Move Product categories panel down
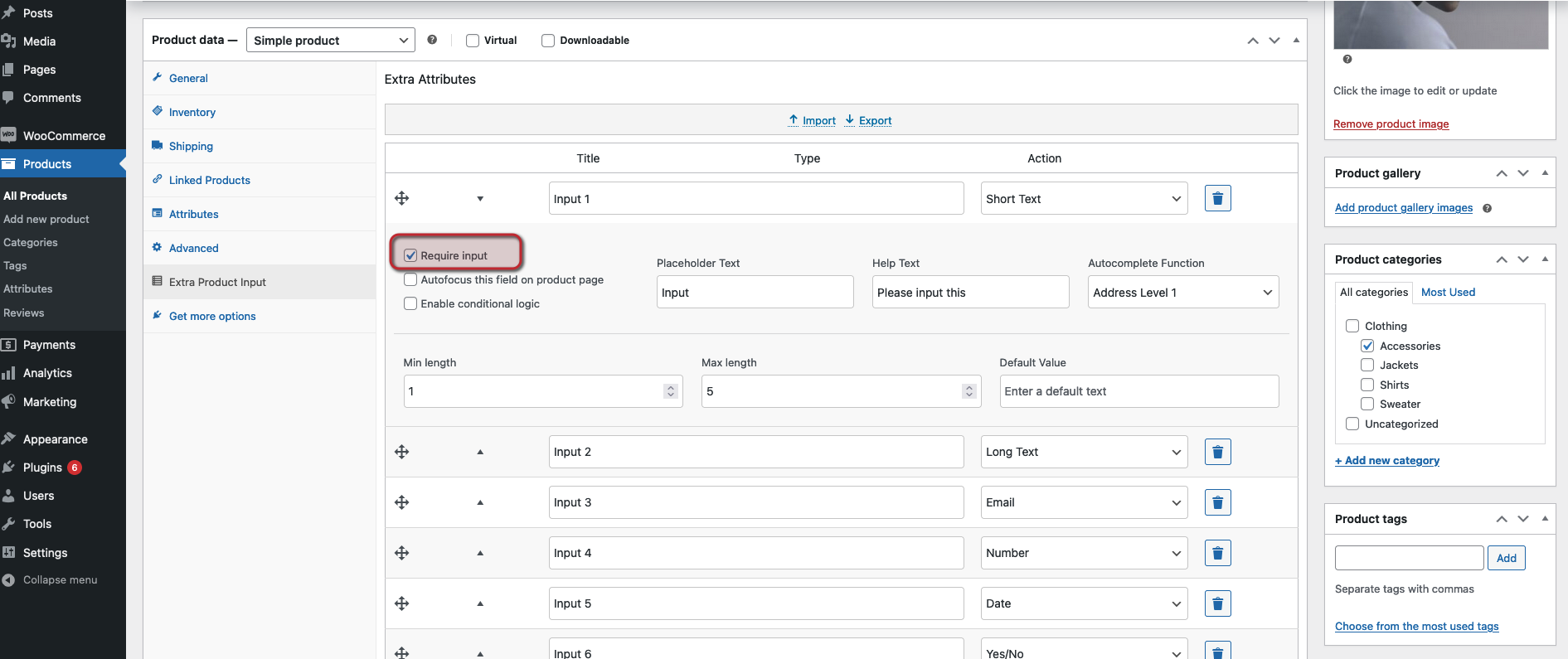1568x659 pixels. 1523,259
